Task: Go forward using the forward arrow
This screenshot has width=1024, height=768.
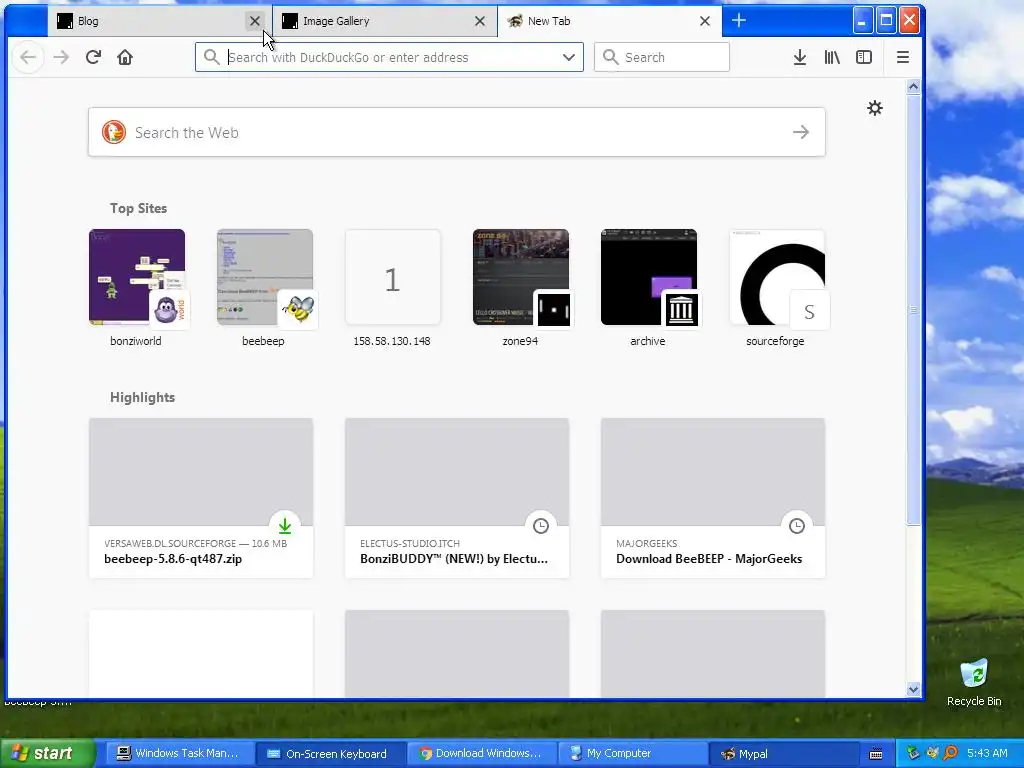Action: [x=61, y=57]
